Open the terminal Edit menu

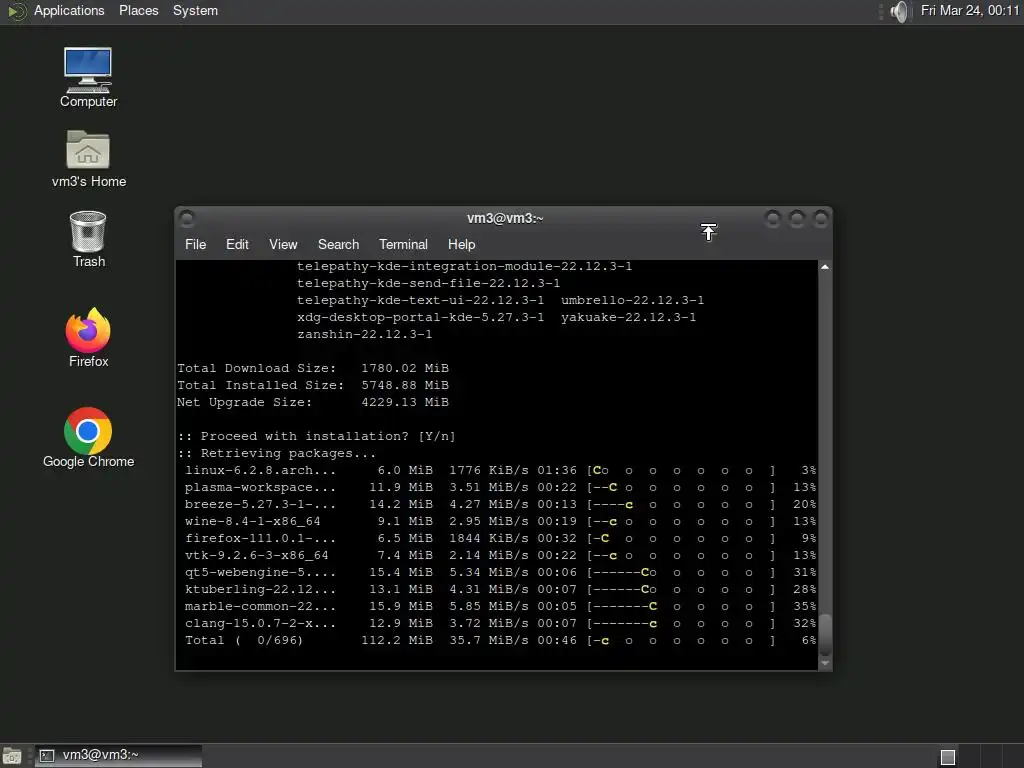pyautogui.click(x=237, y=244)
